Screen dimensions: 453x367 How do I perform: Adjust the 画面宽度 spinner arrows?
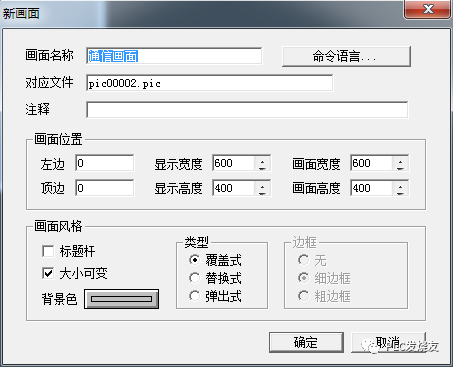(400, 163)
